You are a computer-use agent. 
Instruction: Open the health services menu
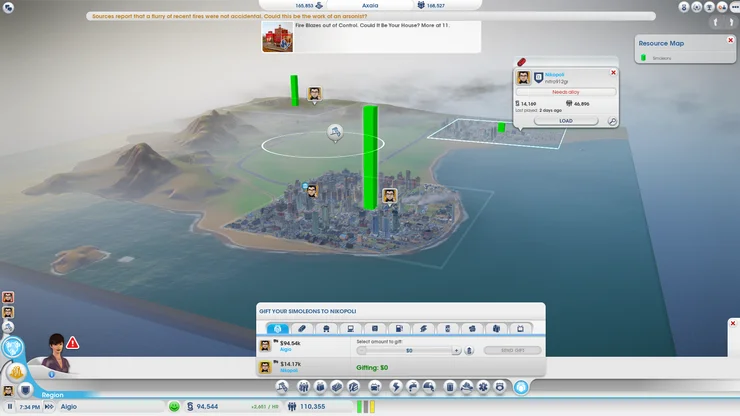[x=483, y=387]
